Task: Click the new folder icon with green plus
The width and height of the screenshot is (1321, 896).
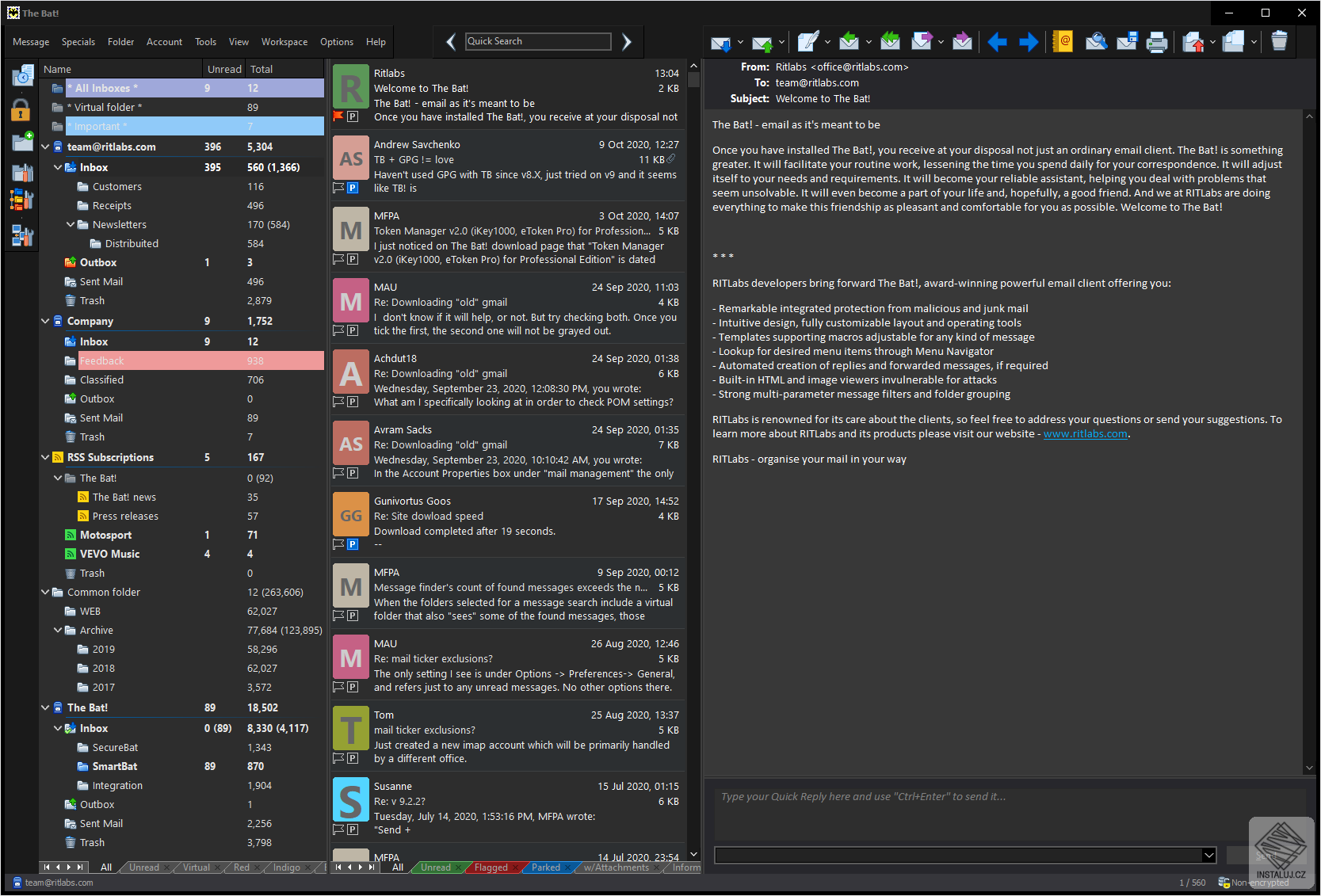Action: coord(22,141)
